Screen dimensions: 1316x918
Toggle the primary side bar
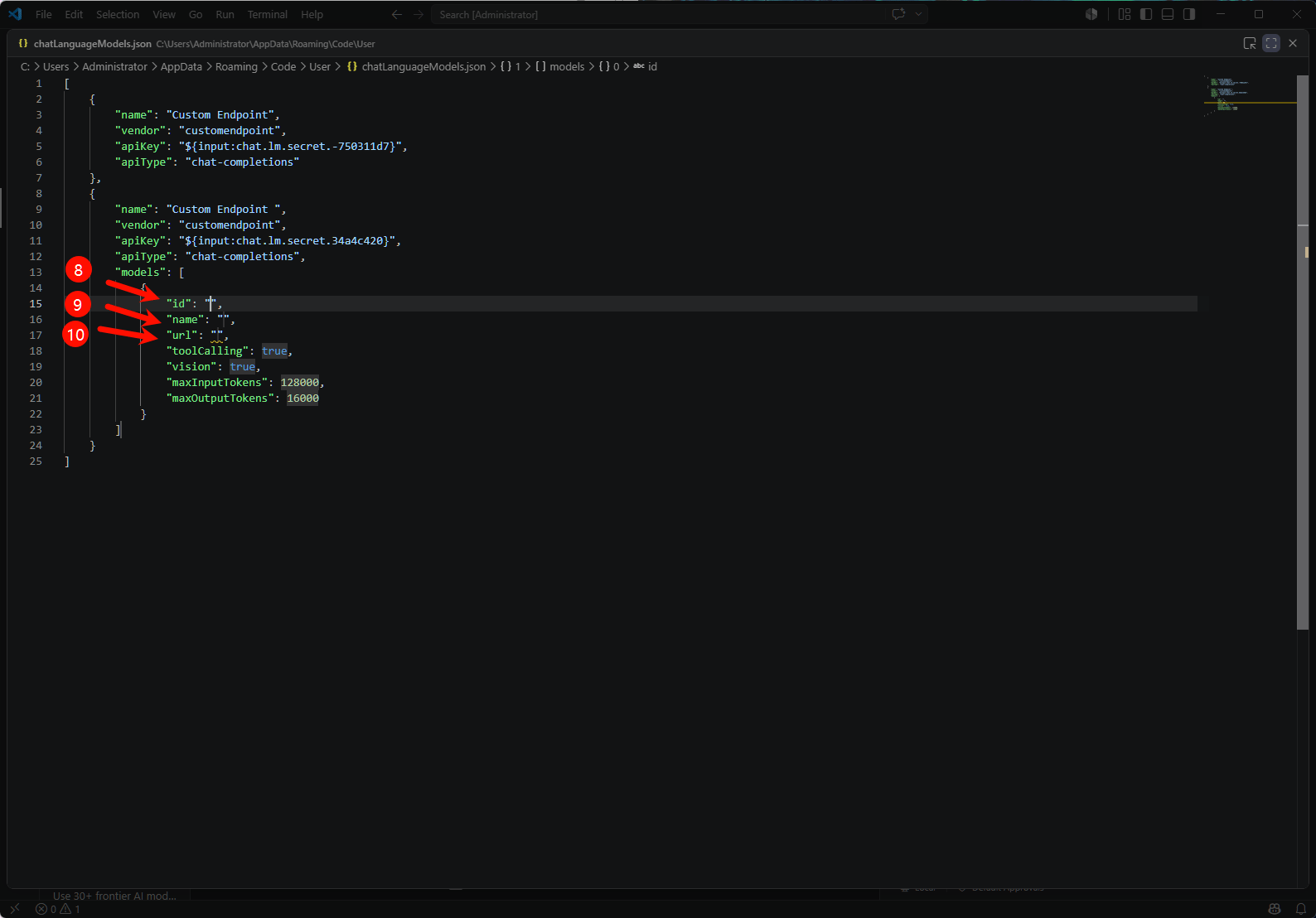[1146, 14]
